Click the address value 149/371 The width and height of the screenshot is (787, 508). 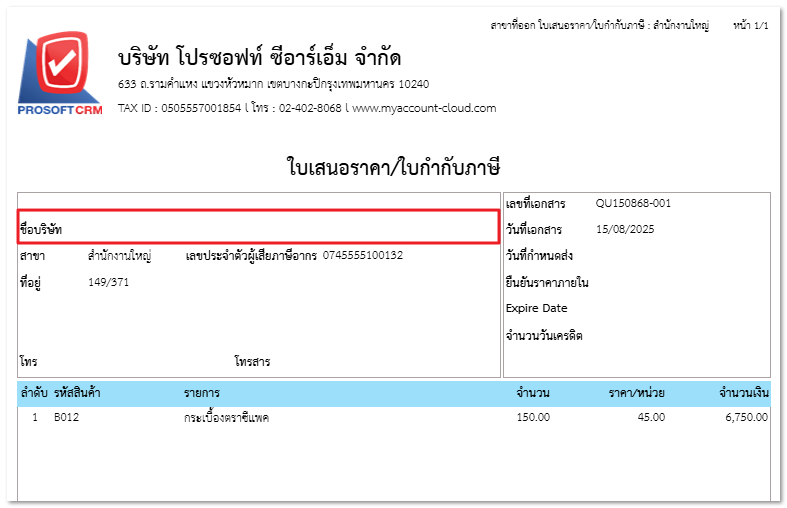(x=108, y=282)
